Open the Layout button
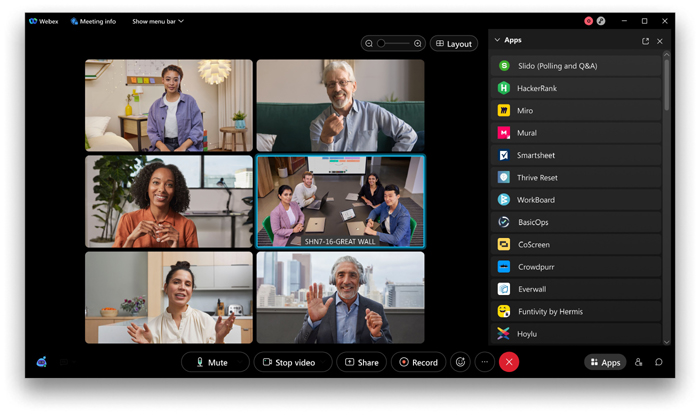 click(454, 44)
